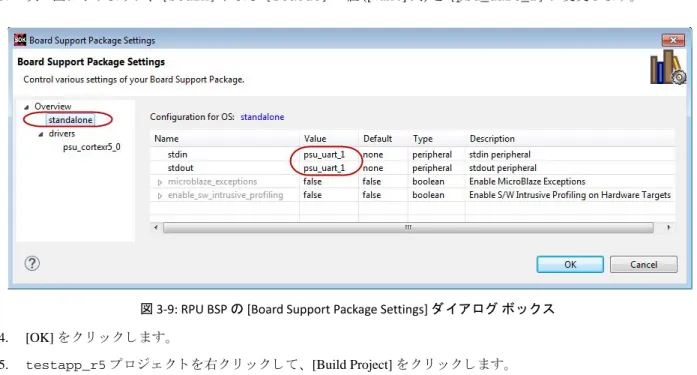Click the stdin peripheral description cell
Screen dimensions: 697x375
click(x=500, y=155)
